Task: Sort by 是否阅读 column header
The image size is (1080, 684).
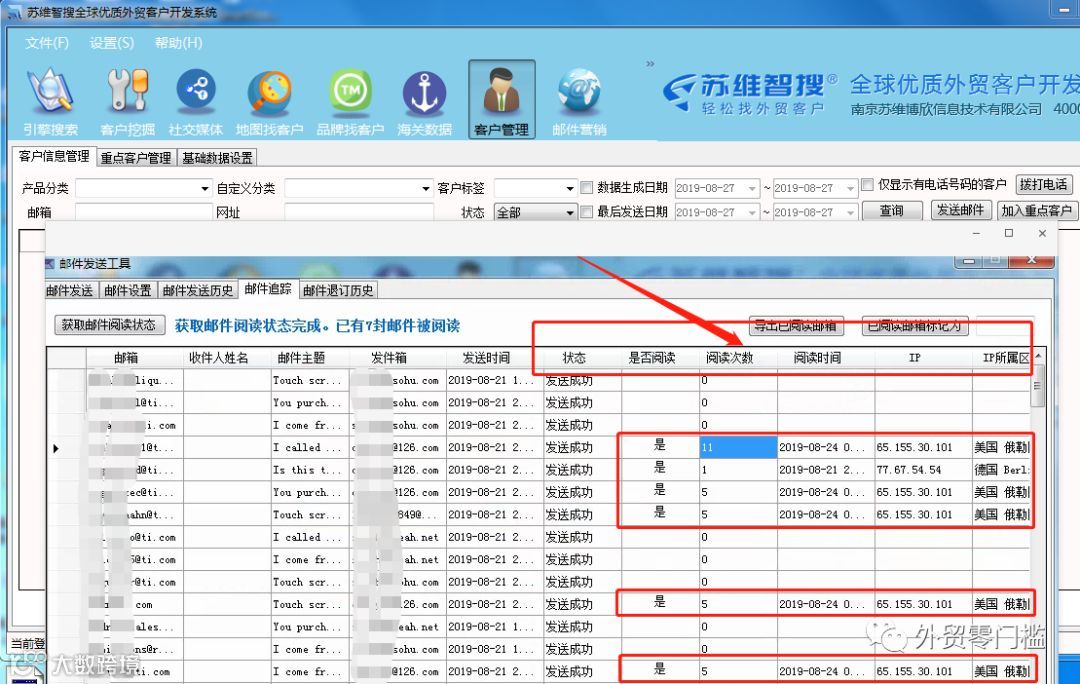Action: (x=652, y=357)
